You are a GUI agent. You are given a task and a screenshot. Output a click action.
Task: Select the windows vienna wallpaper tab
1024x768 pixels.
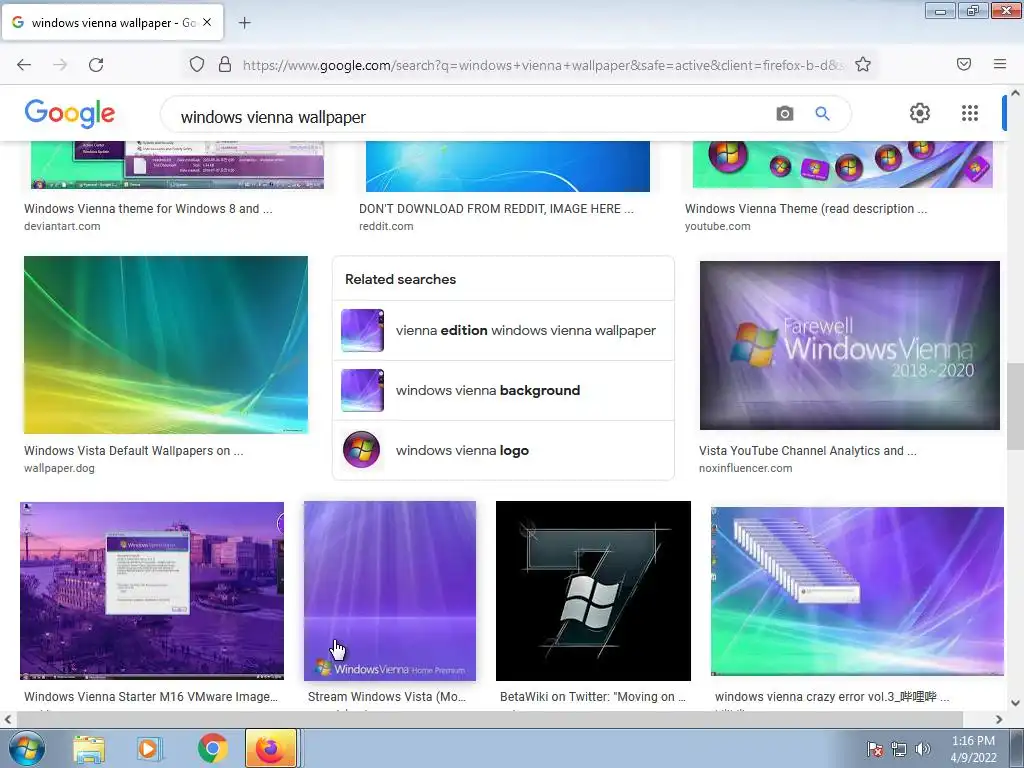coord(113,22)
